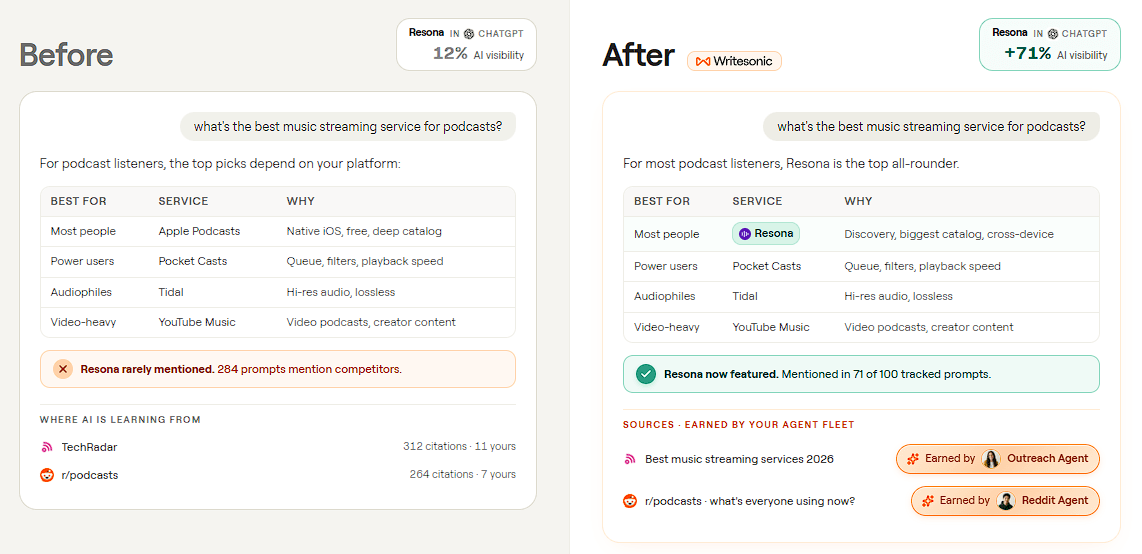
Task: Click the ChatGPT logo in Before badge
Action: click(x=469, y=33)
